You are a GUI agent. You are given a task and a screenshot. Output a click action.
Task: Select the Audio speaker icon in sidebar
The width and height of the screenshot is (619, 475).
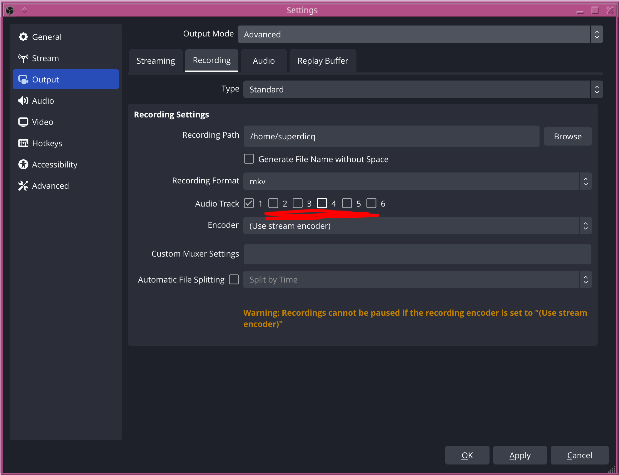point(23,101)
